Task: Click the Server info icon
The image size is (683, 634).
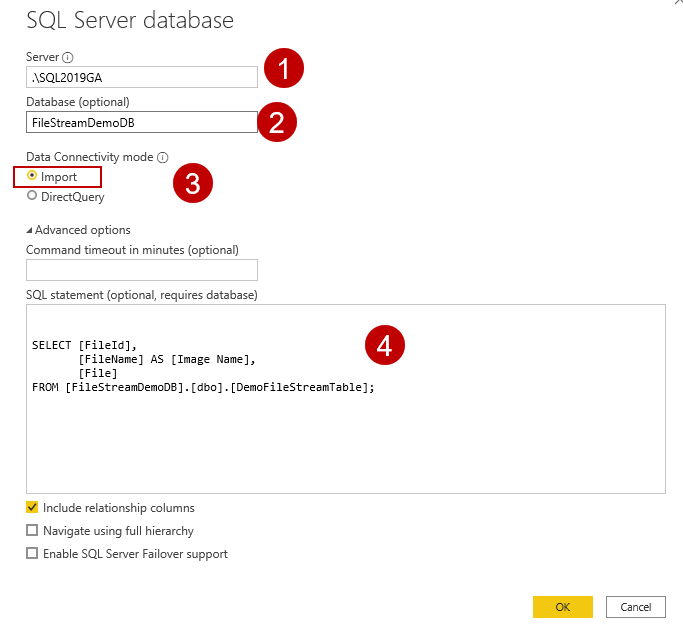Action: click(68, 58)
